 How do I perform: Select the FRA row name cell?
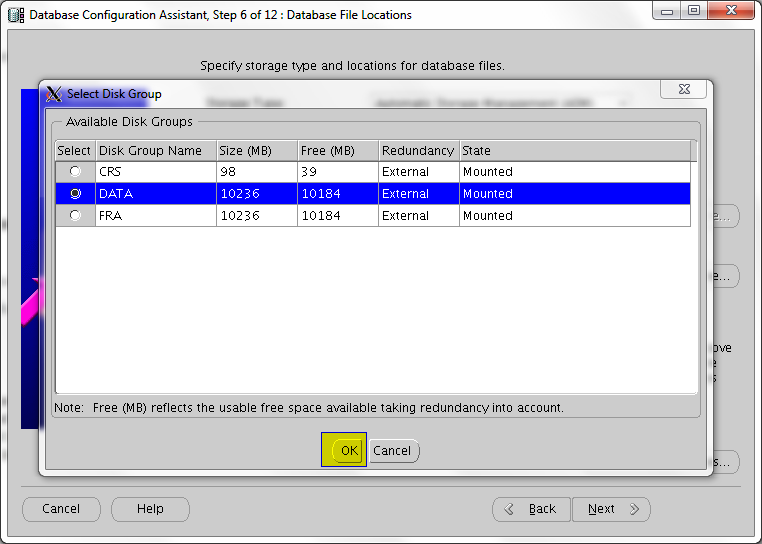pyautogui.click(x=155, y=215)
